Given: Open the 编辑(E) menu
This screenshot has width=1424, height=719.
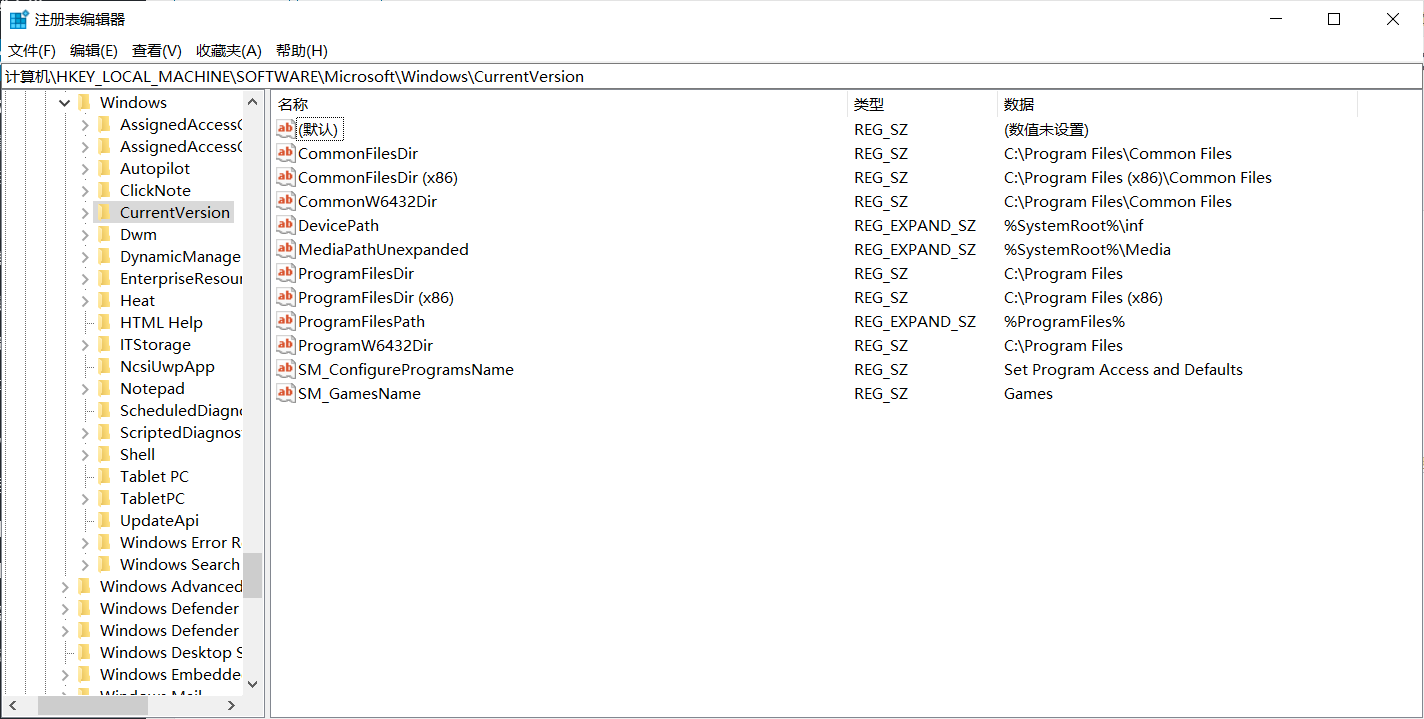Looking at the screenshot, I should [94, 50].
